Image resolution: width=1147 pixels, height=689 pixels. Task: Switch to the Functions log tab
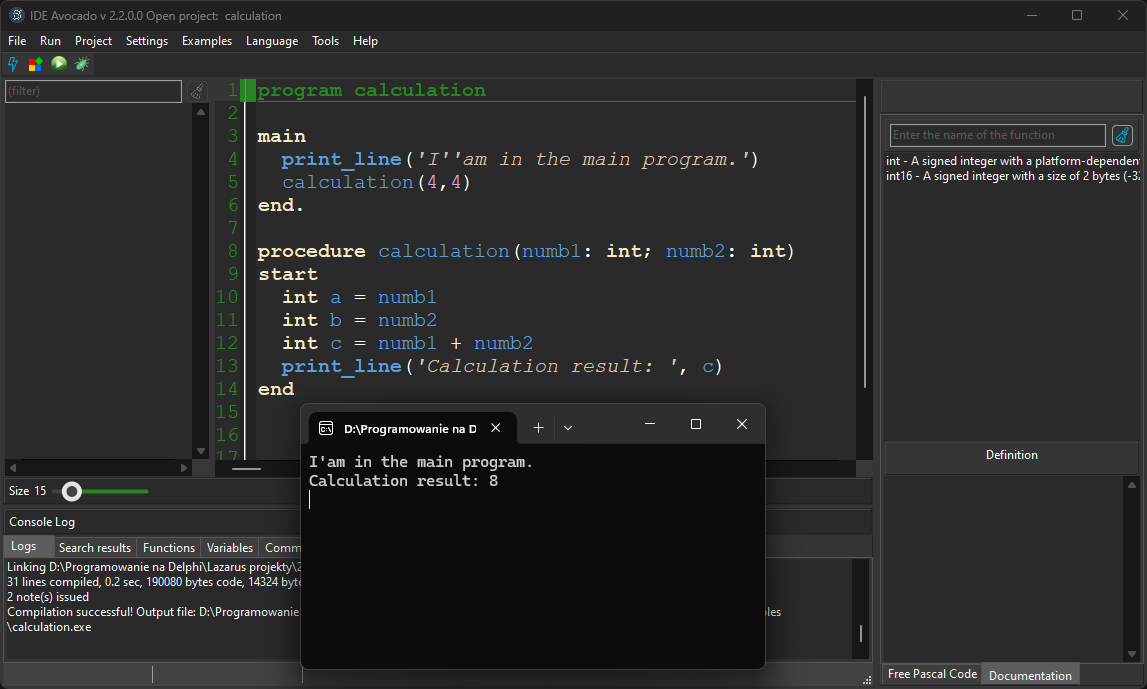click(x=169, y=547)
